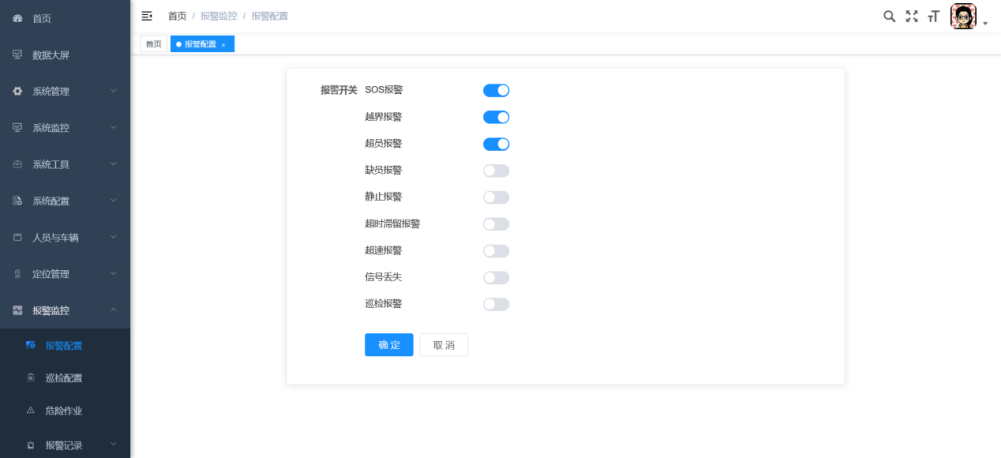Enable the 超时滞留报警 switch
The image size is (1001, 458).
click(x=496, y=224)
